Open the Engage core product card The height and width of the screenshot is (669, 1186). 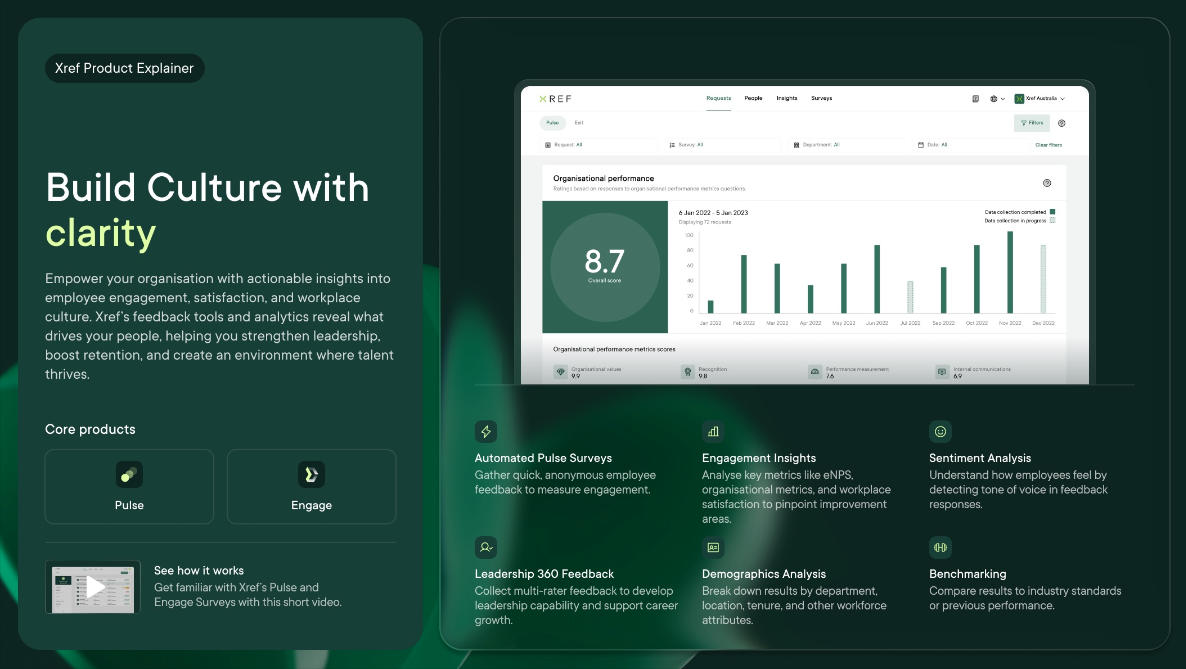click(312, 487)
